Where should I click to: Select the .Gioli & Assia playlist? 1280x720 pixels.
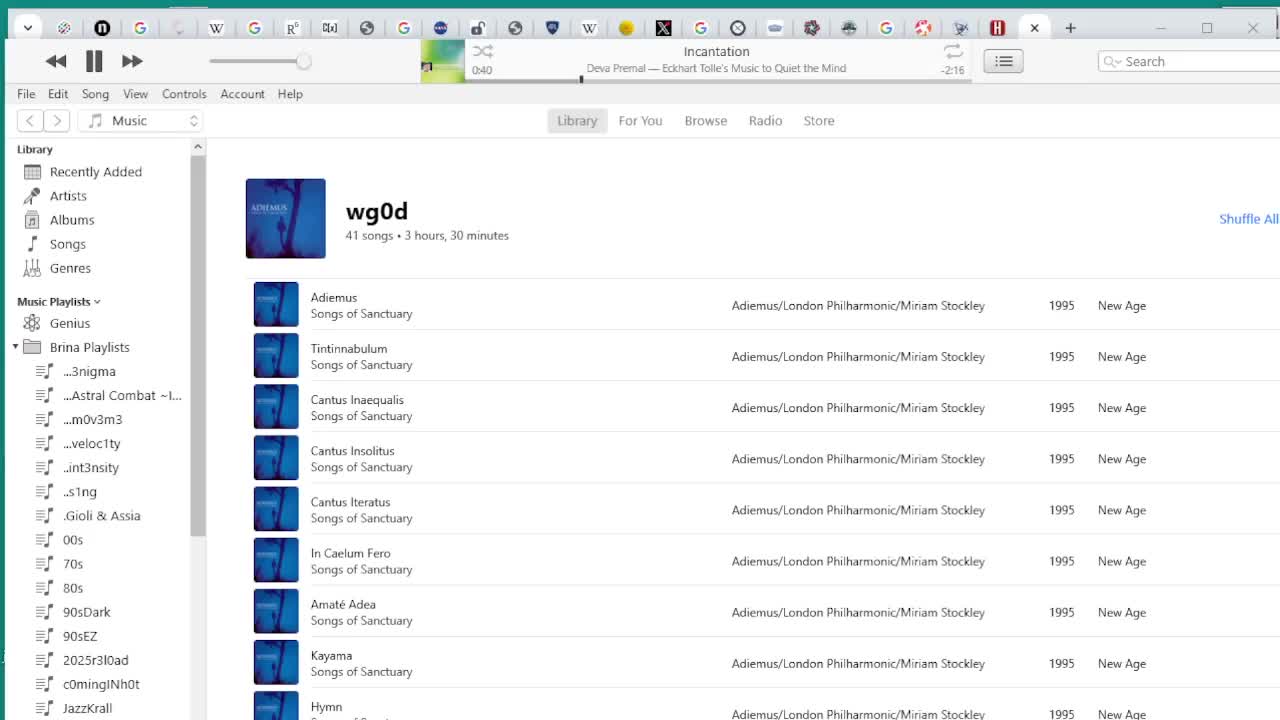point(101,515)
